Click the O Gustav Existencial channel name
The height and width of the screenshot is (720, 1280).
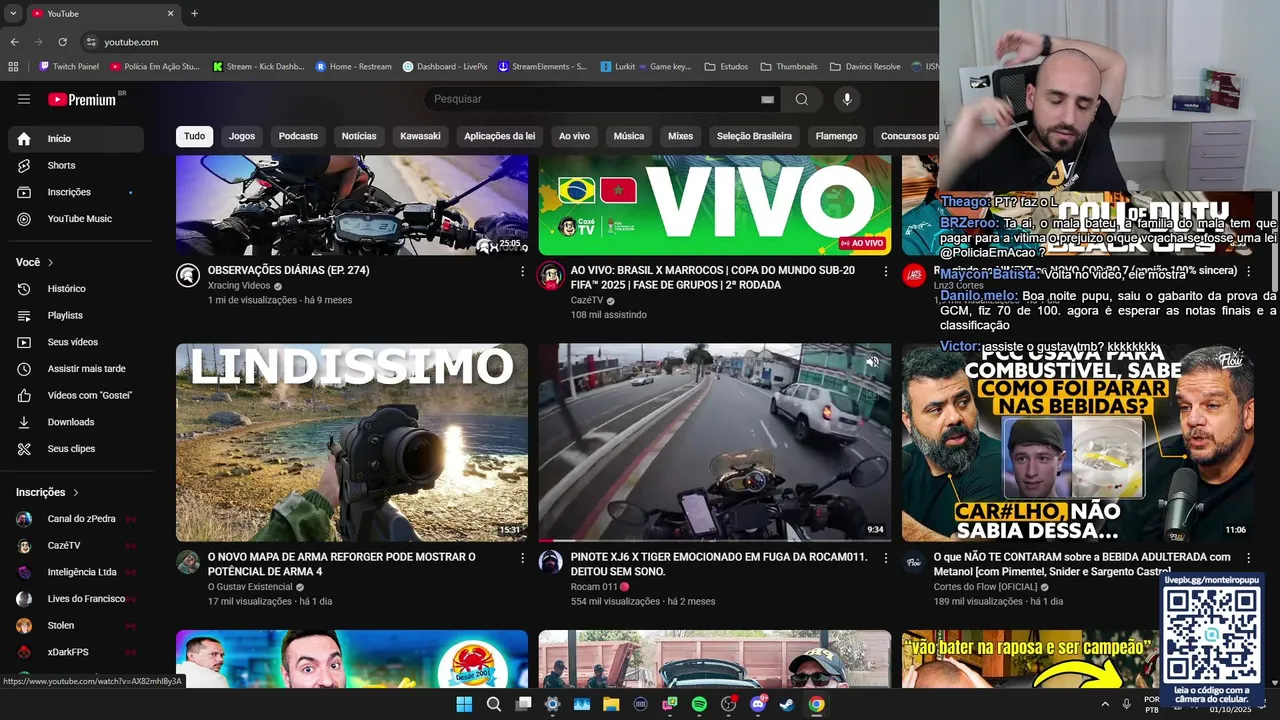pyautogui.click(x=250, y=586)
